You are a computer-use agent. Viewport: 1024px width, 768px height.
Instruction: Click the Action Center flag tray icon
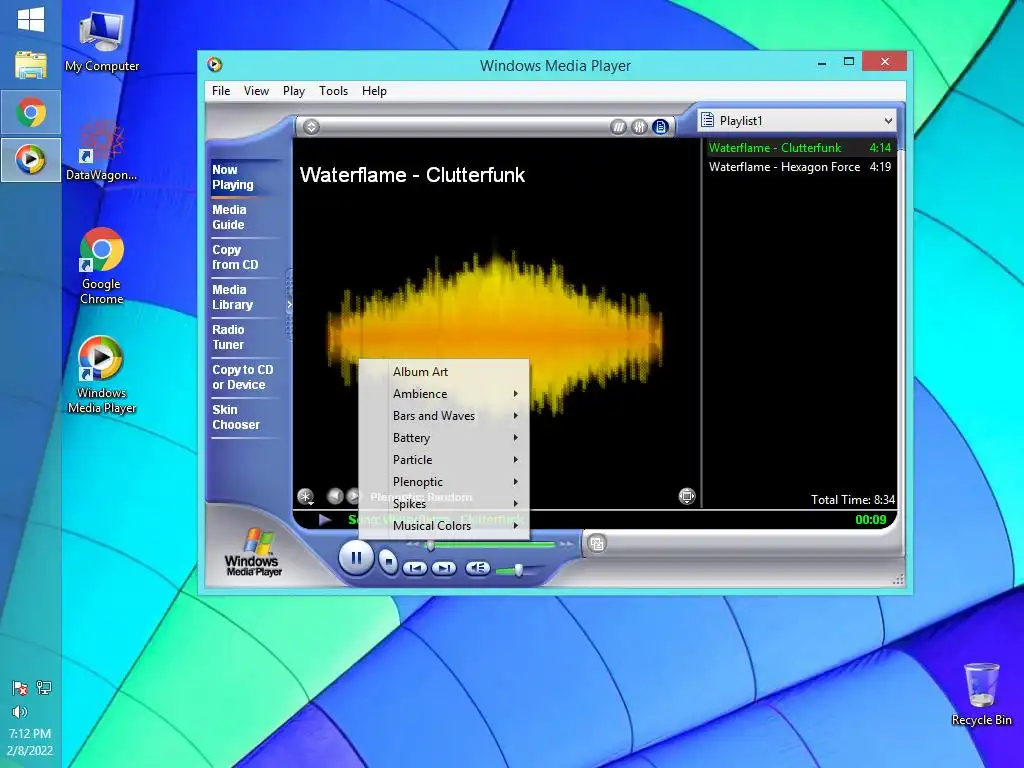click(20, 688)
